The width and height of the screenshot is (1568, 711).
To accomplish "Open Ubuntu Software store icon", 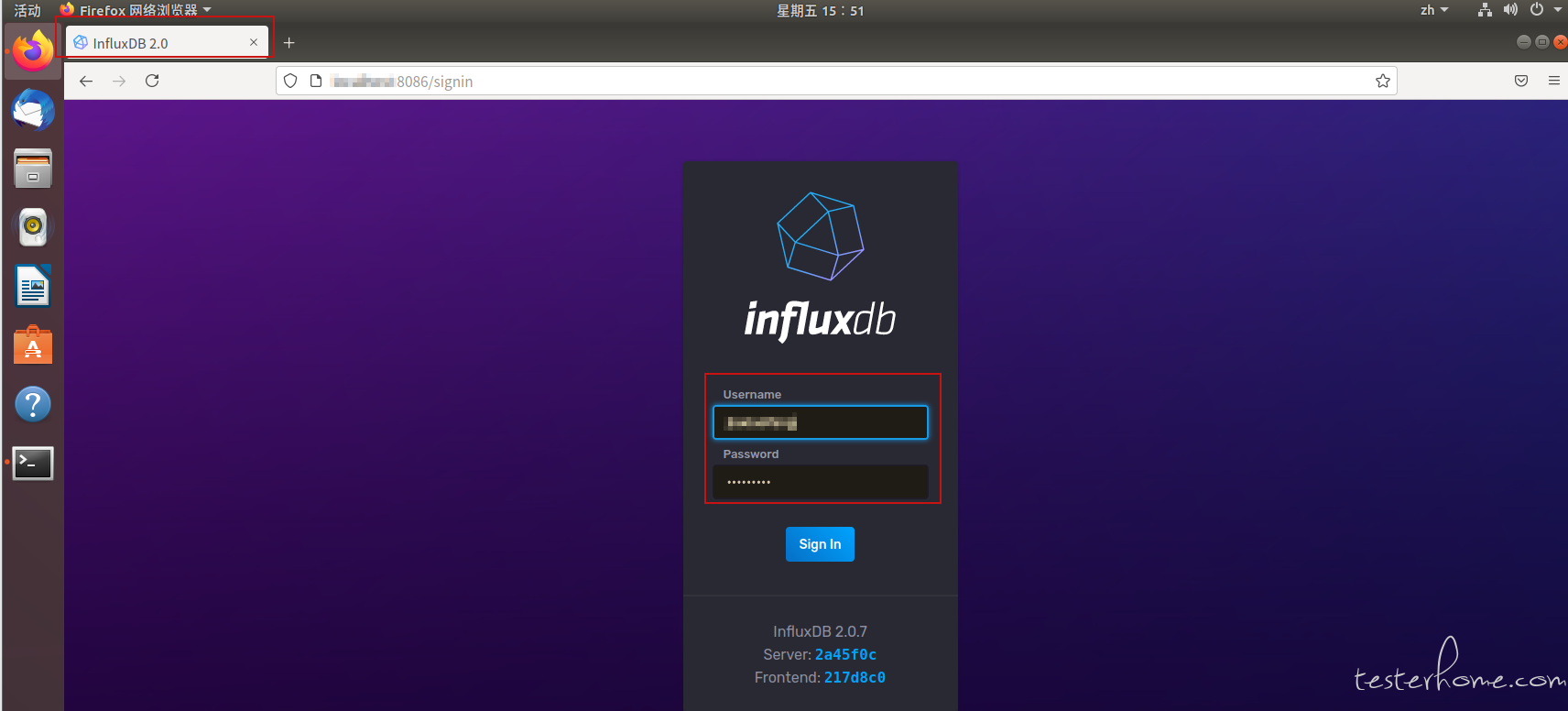I will [x=33, y=345].
